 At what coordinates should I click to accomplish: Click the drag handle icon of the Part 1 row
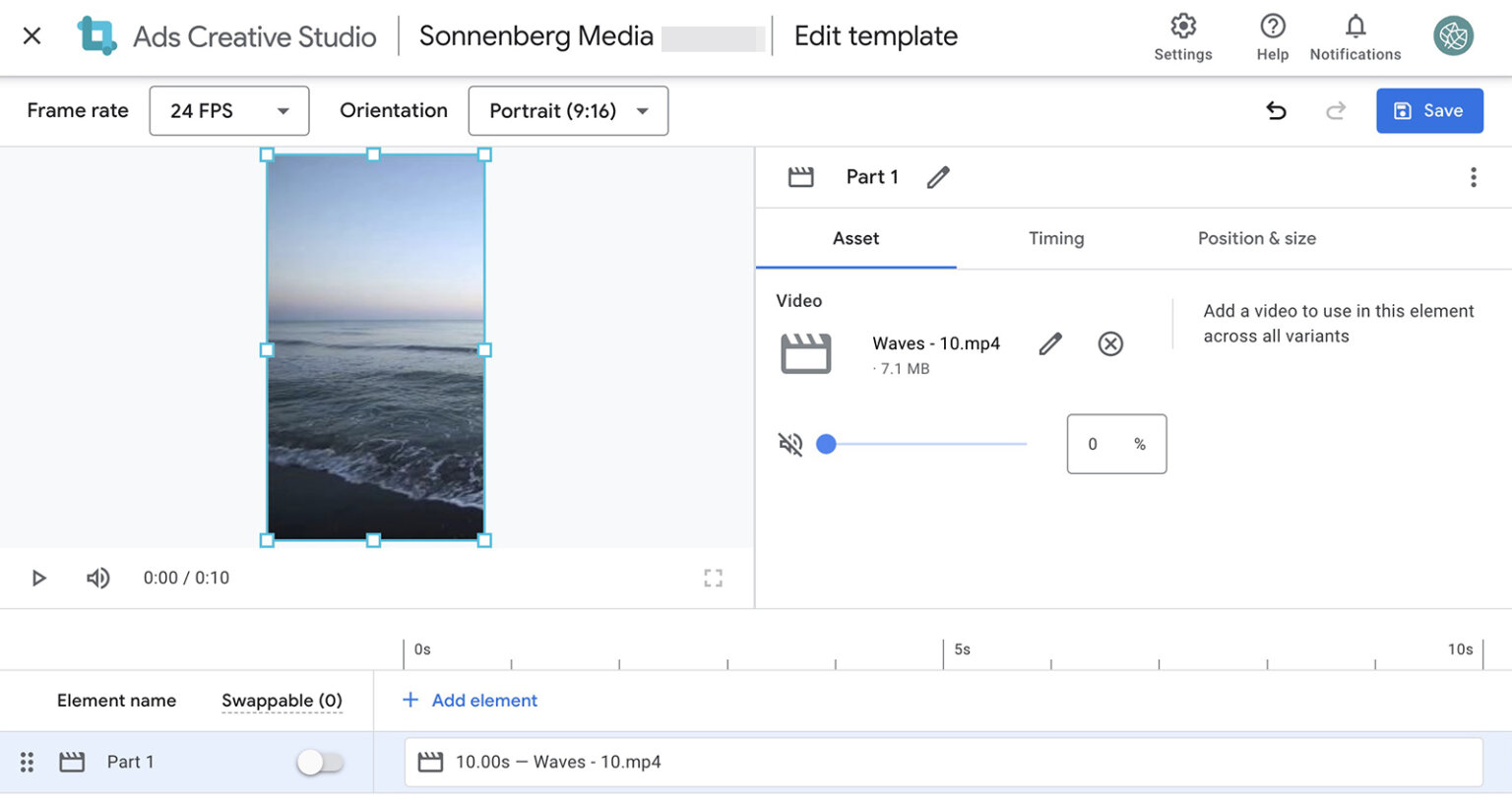27,762
